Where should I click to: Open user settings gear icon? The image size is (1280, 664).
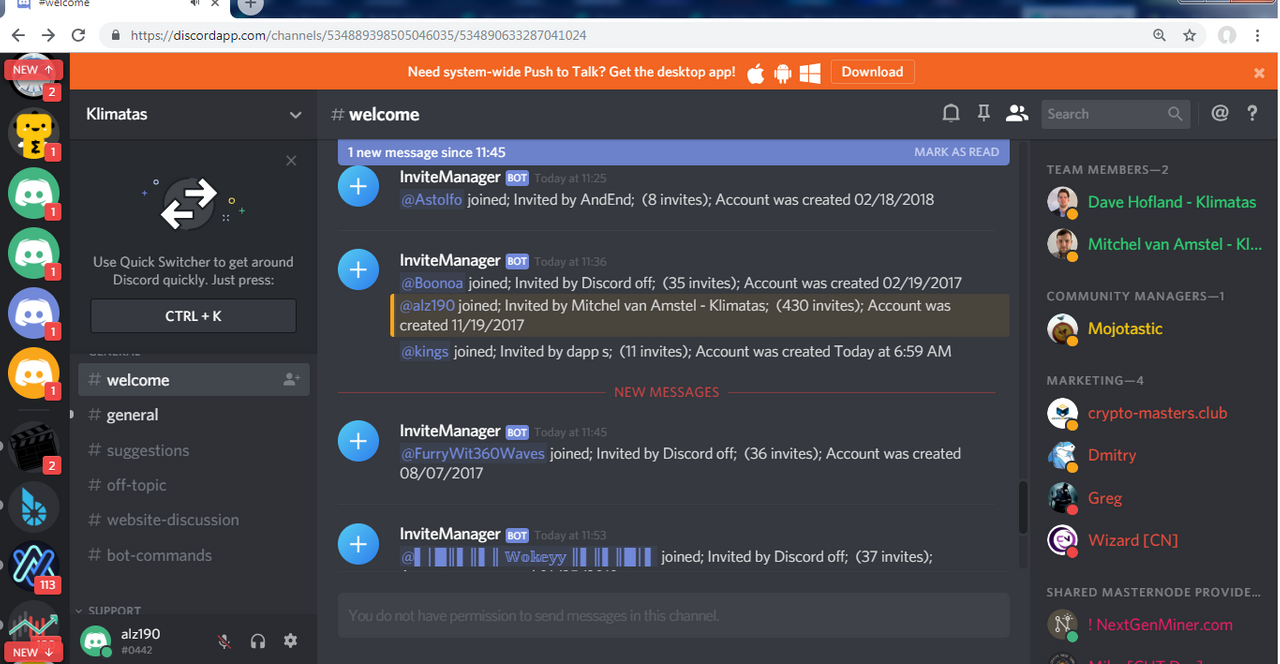pyautogui.click(x=290, y=641)
